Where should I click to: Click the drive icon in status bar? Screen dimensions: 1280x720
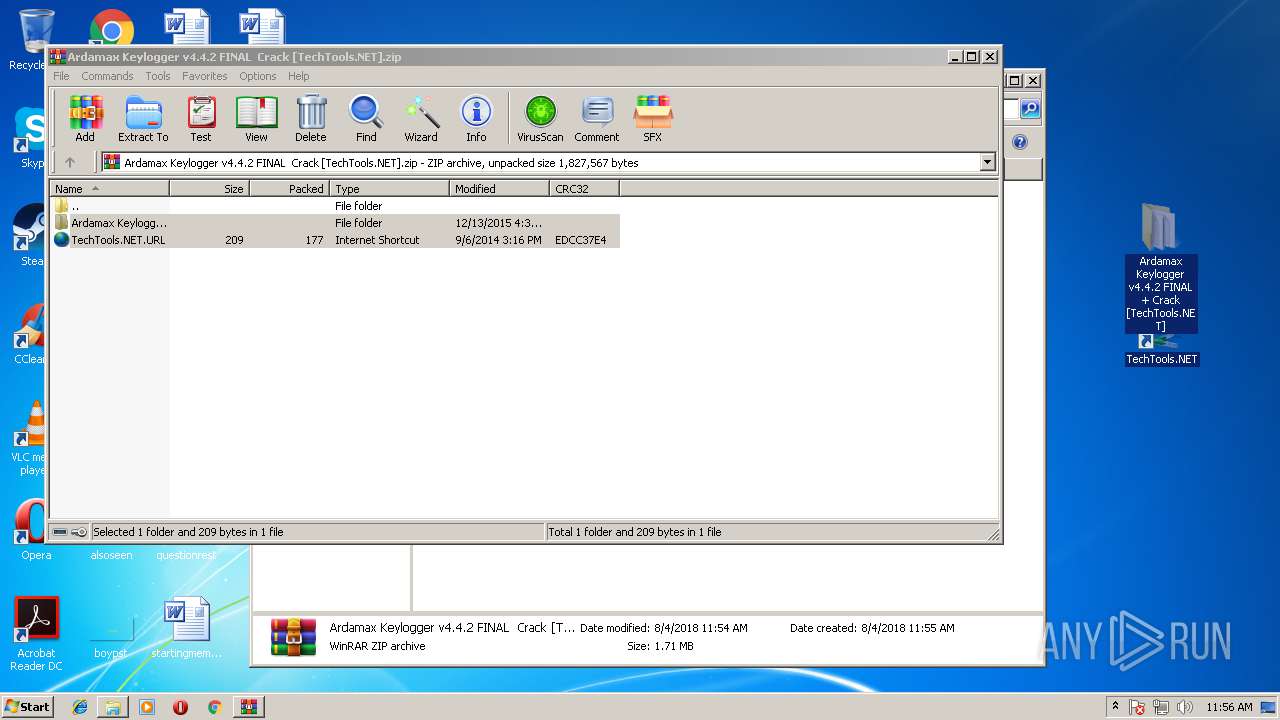(60, 532)
